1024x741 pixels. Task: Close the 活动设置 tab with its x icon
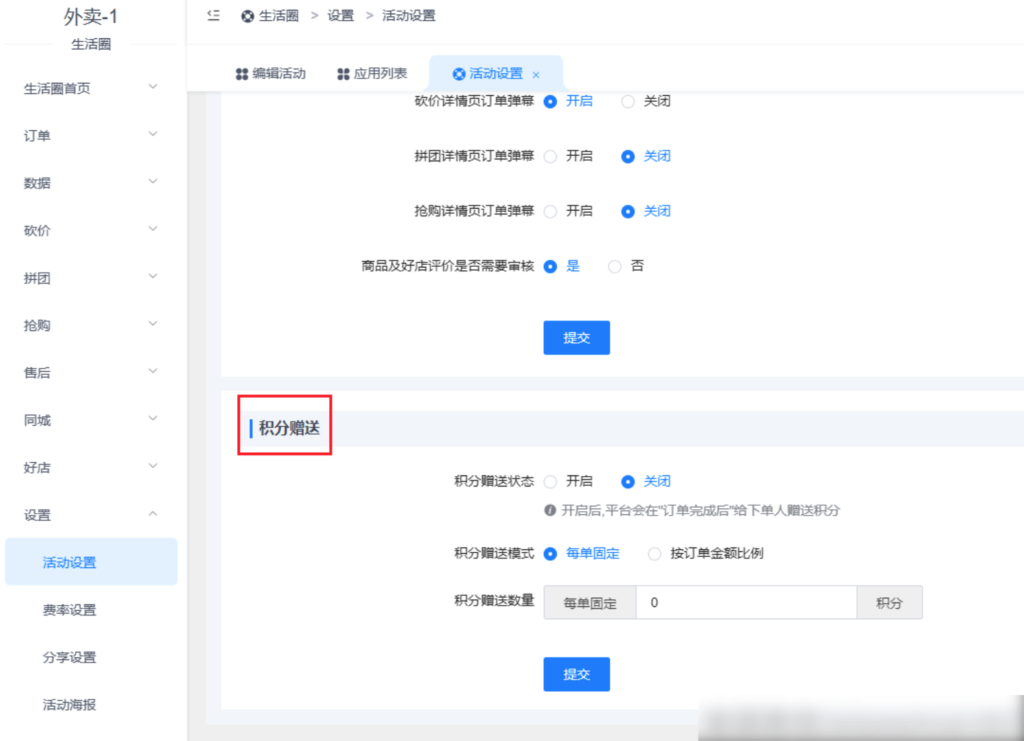536,73
